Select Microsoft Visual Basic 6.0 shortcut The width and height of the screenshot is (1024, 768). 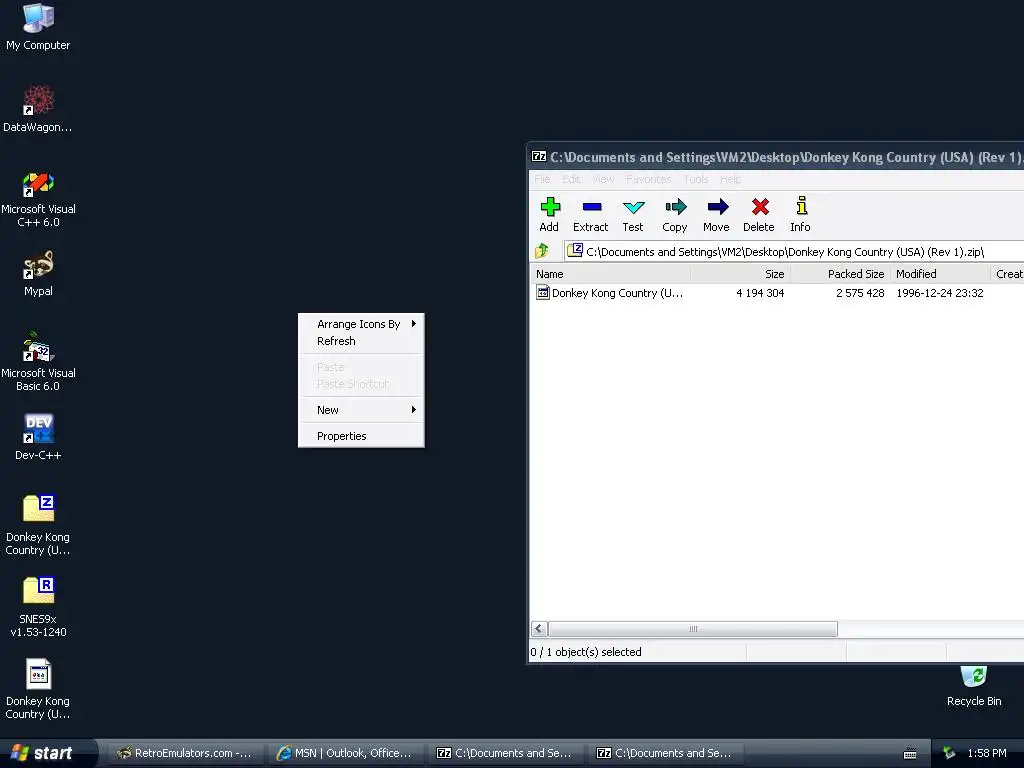pyautogui.click(x=38, y=362)
